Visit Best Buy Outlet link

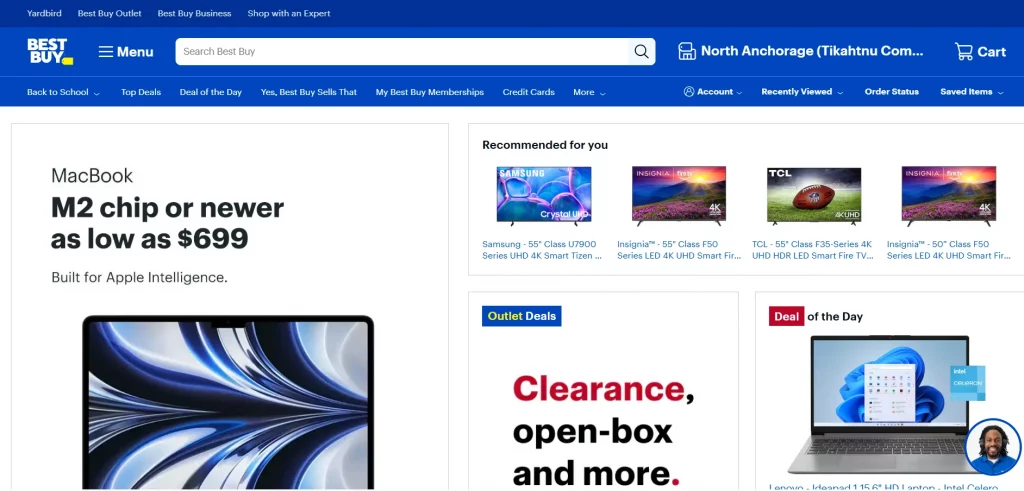[x=109, y=13]
